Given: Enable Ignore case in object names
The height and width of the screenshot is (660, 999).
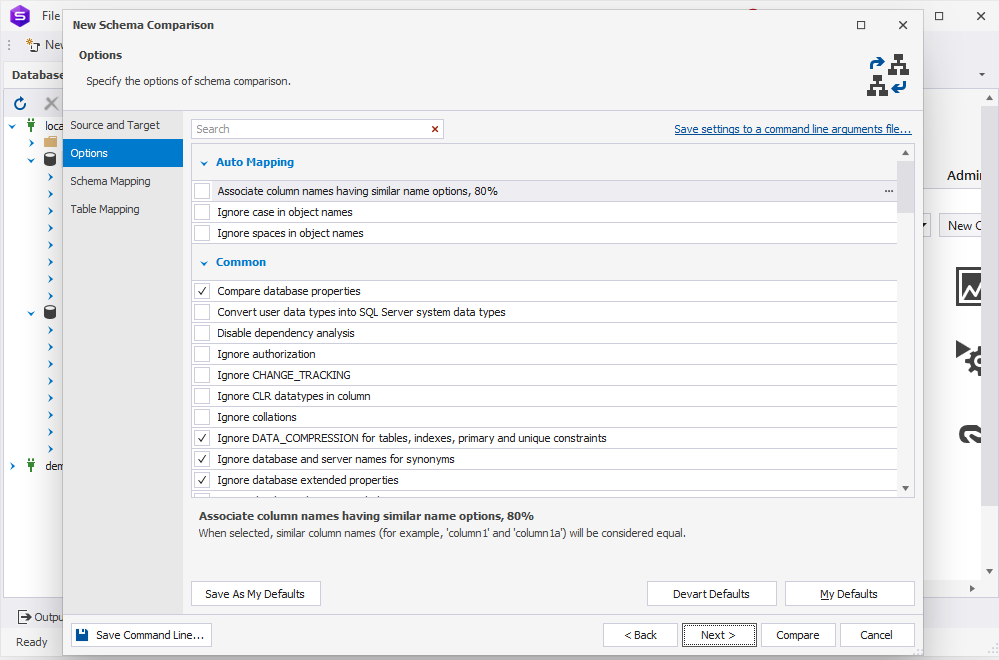Looking at the screenshot, I should 202,212.
